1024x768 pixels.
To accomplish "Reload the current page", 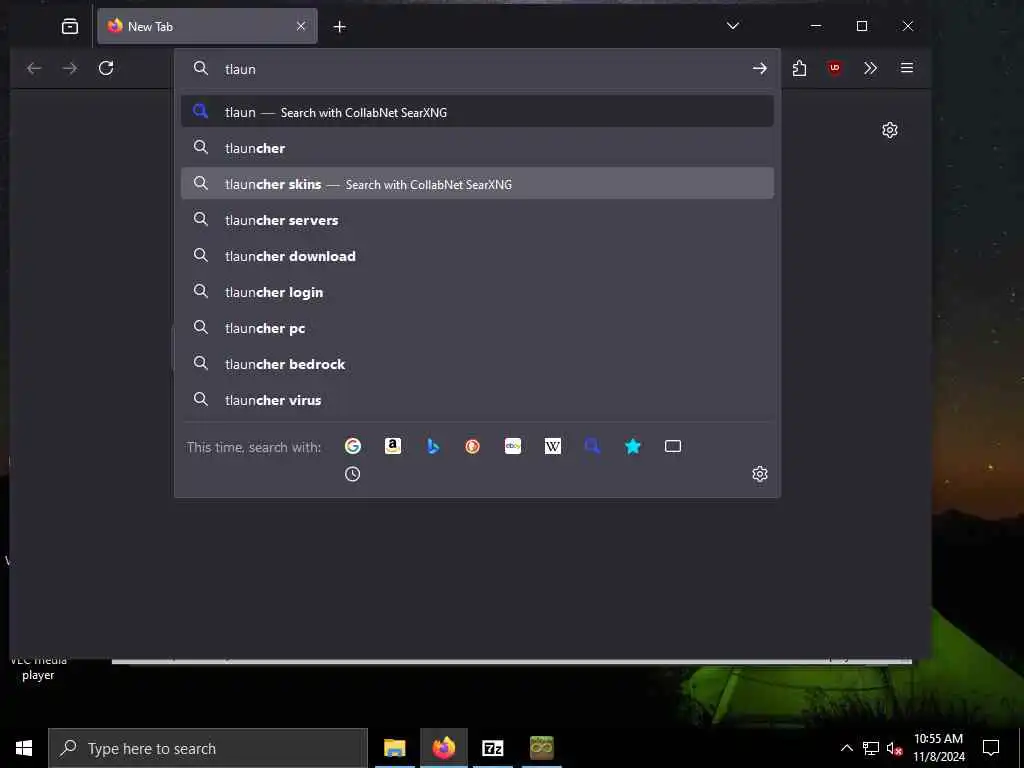I will tap(106, 68).
